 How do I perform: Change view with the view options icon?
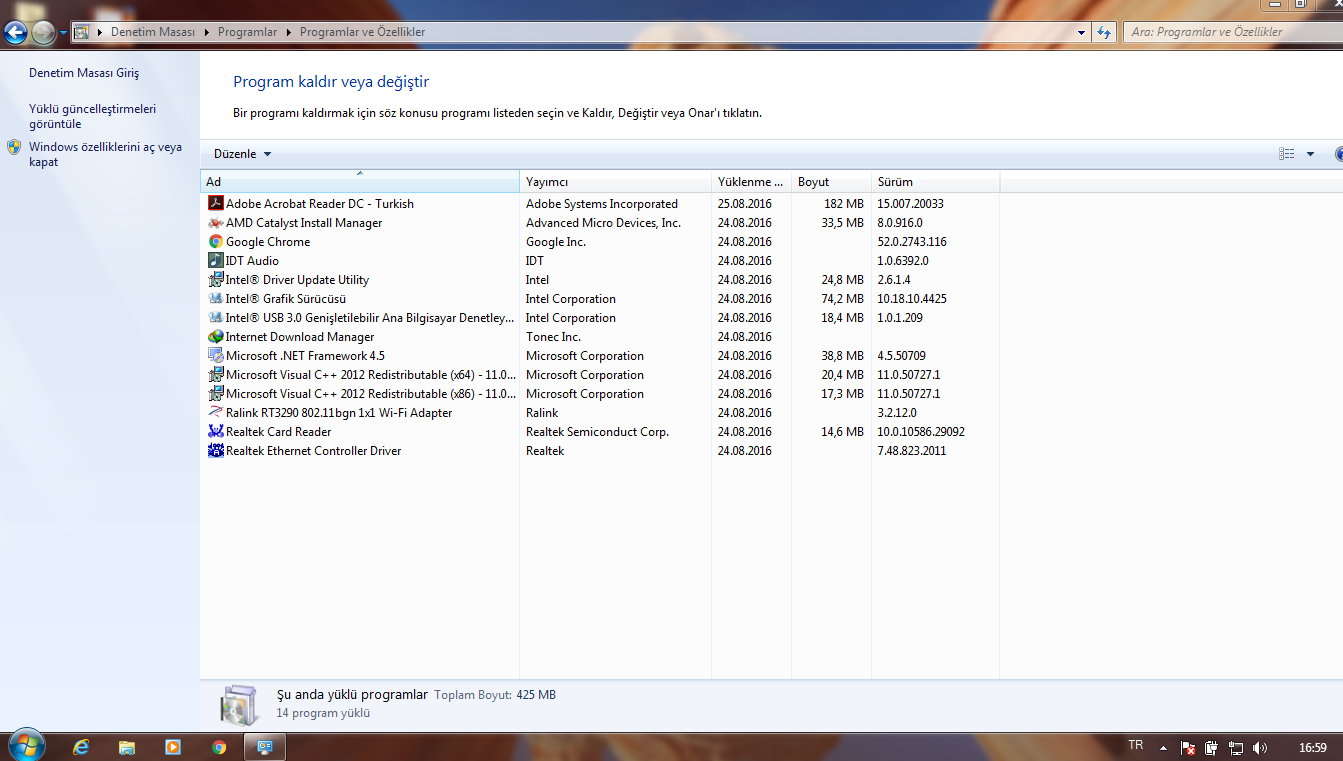pyautogui.click(x=1287, y=154)
